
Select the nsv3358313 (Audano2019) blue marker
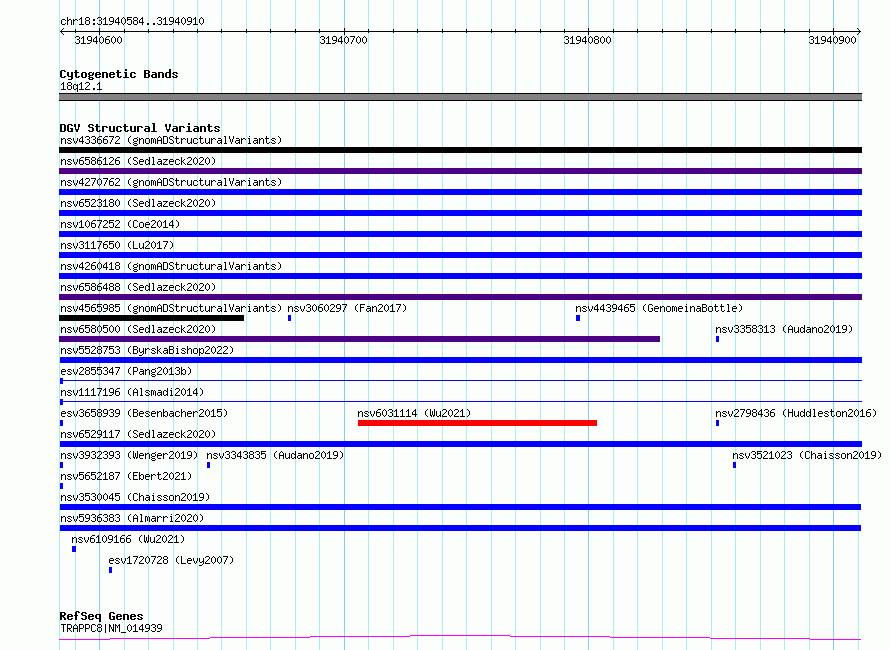point(717,339)
